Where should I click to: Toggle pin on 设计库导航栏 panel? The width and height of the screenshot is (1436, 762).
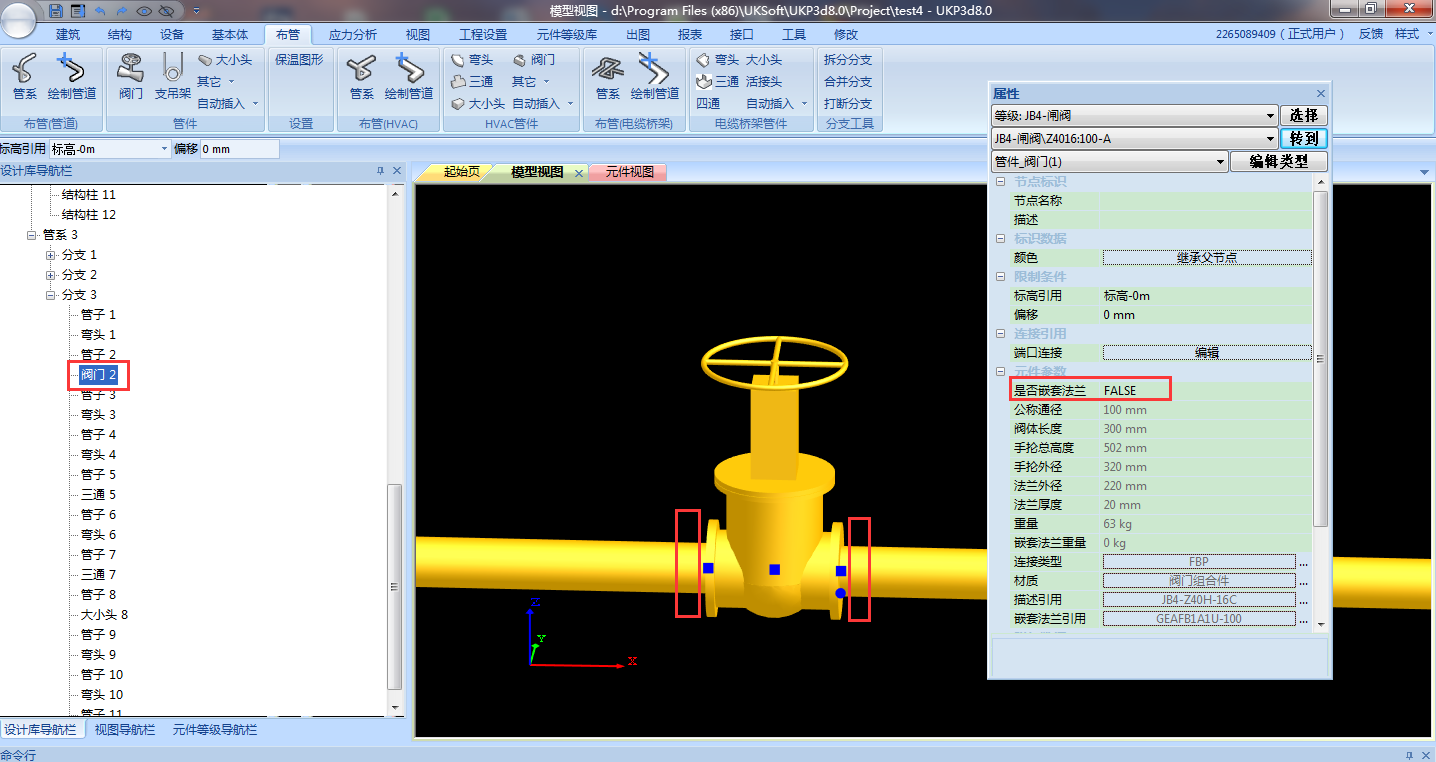pos(380,171)
